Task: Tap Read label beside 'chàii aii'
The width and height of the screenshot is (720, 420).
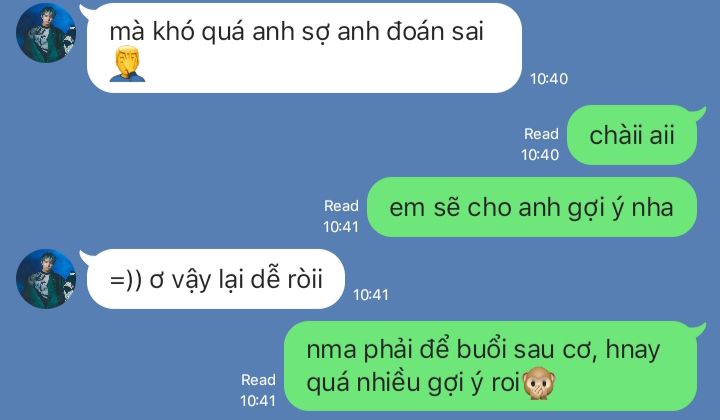Action: [x=541, y=134]
